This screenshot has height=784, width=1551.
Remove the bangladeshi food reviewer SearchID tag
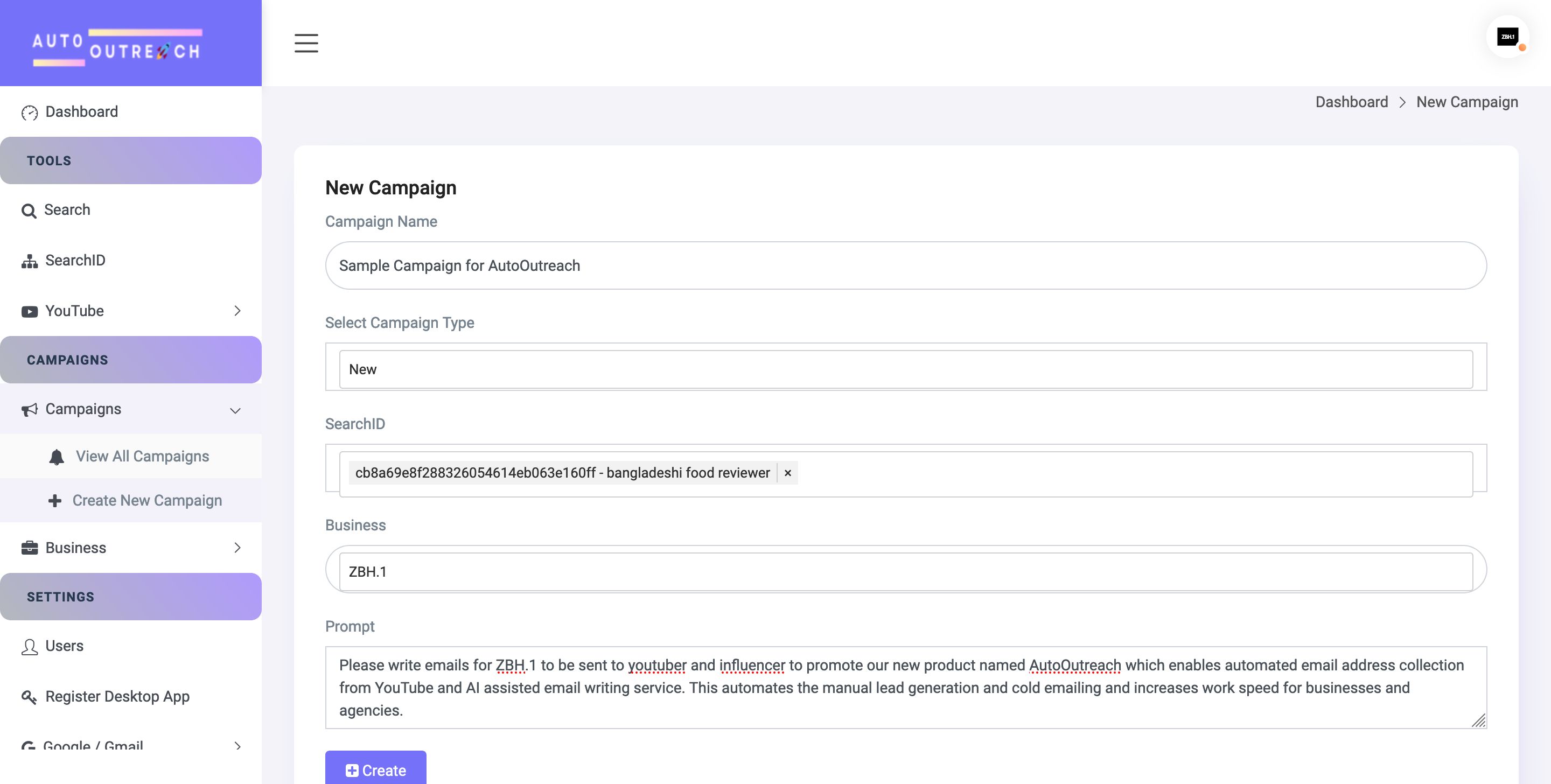tap(787, 473)
